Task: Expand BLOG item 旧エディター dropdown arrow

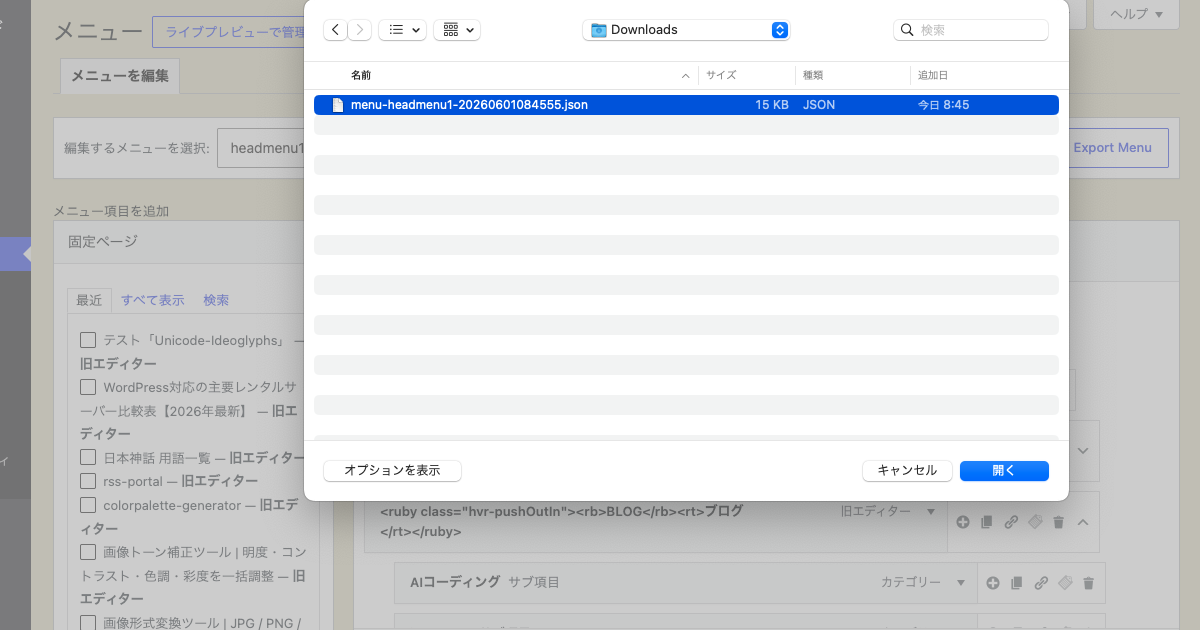Action: (x=931, y=511)
